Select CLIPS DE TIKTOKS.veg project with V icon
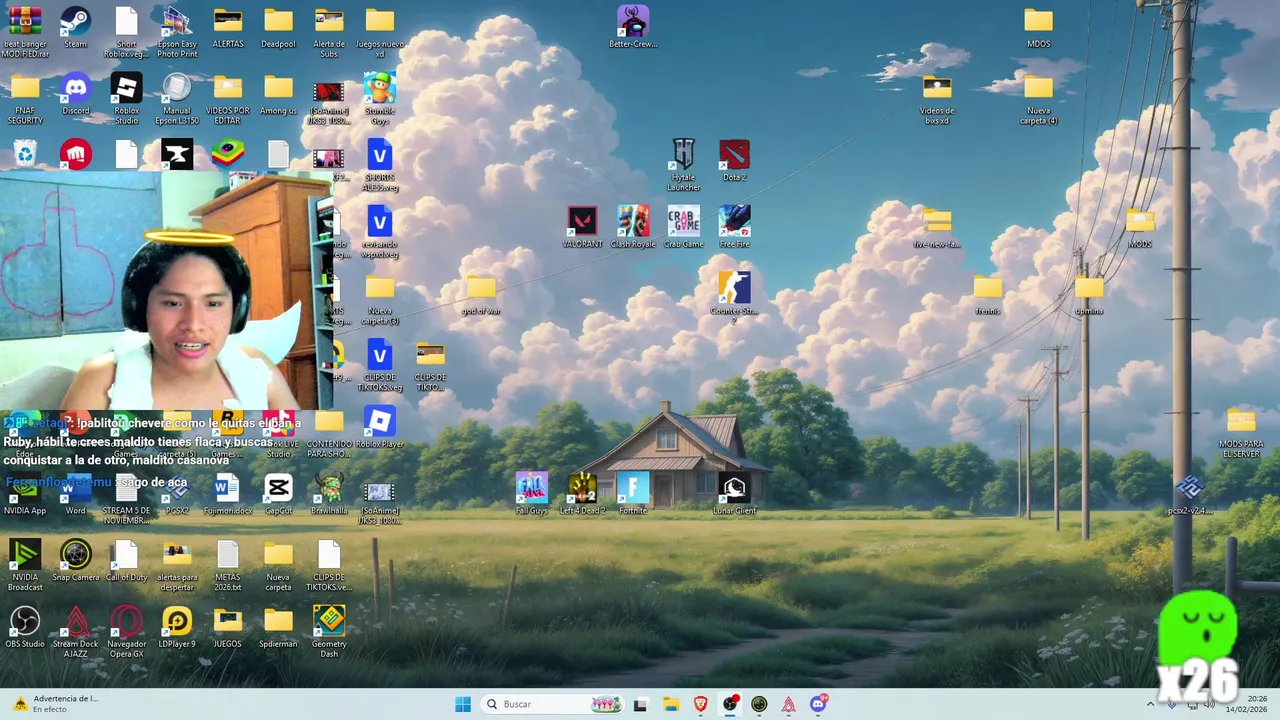This screenshot has height=720, width=1280. [x=379, y=365]
